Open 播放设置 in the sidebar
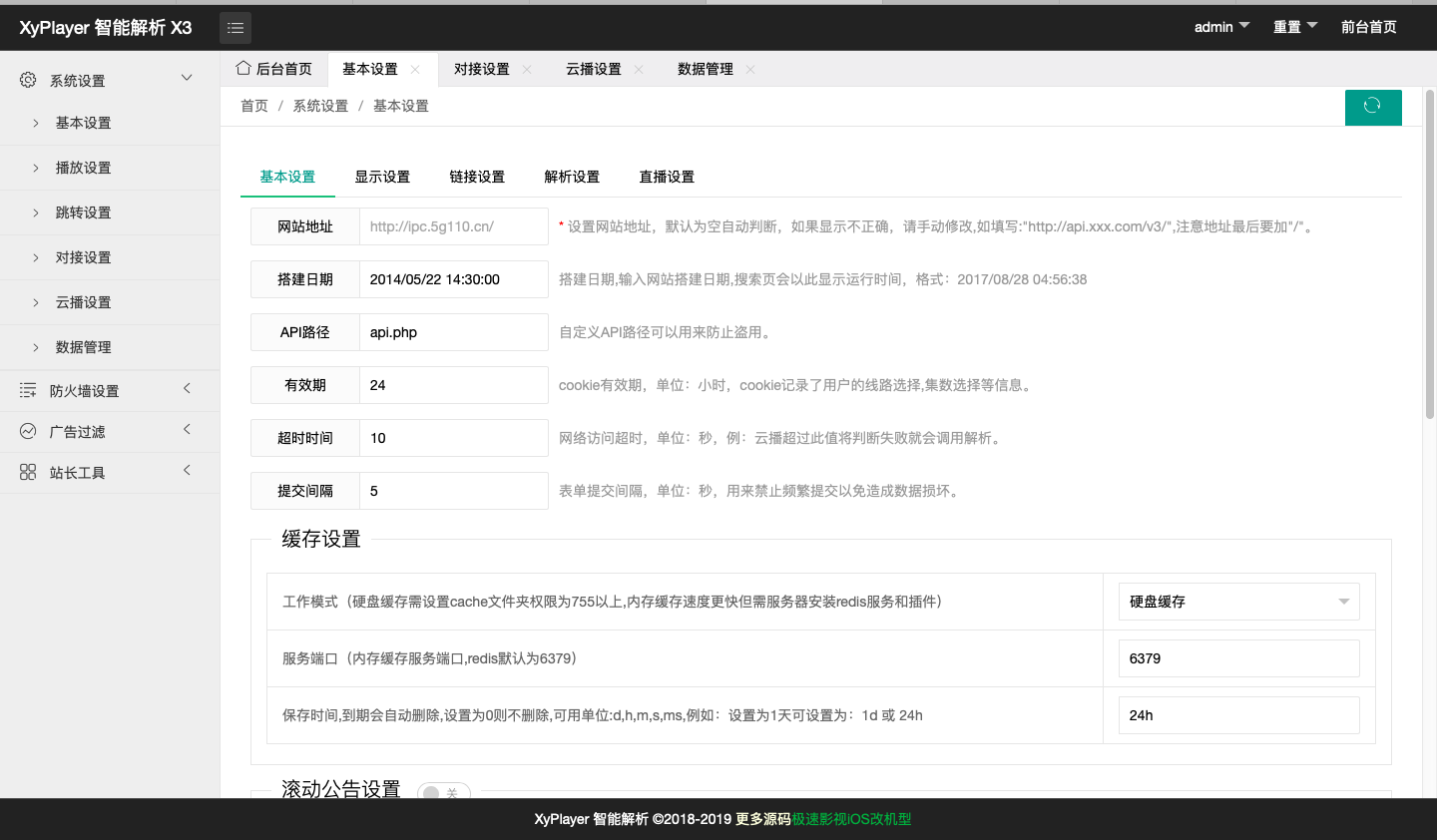The image size is (1437, 840). [x=83, y=168]
